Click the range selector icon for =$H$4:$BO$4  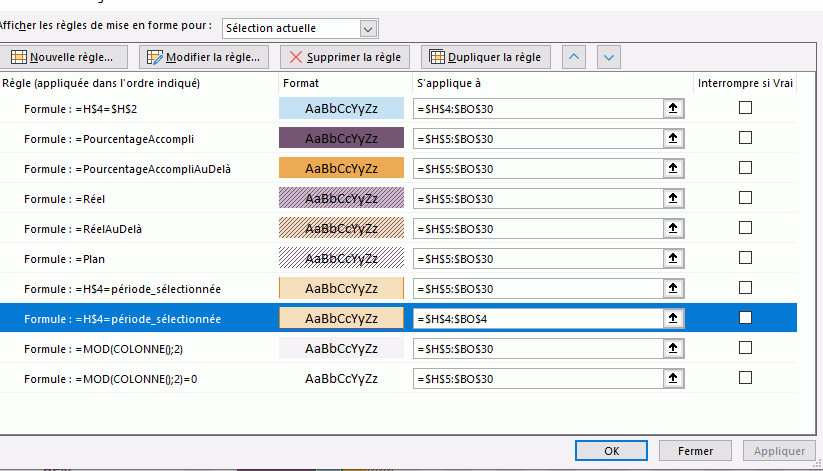(x=673, y=319)
